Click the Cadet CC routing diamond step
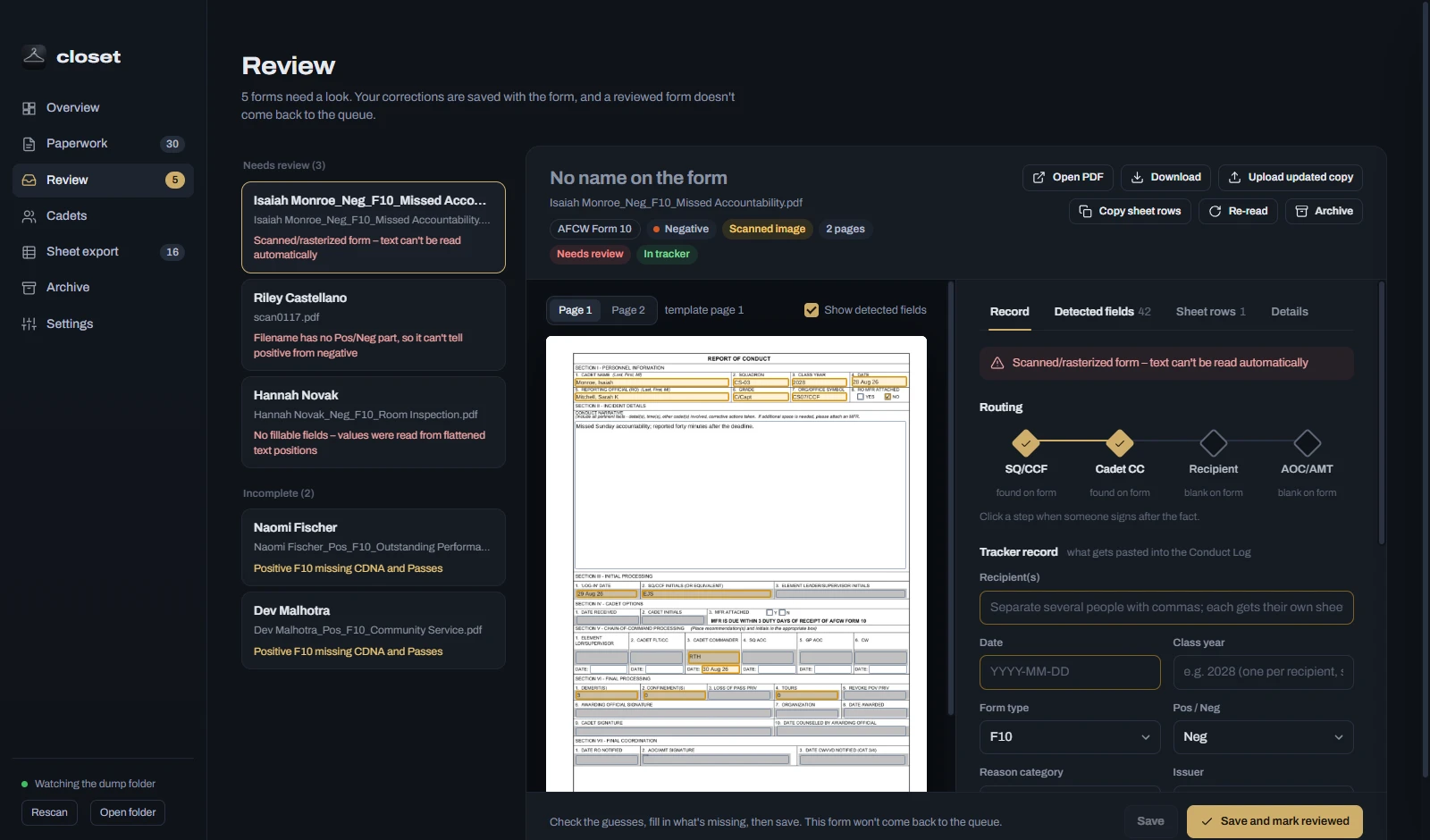 coord(1120,442)
